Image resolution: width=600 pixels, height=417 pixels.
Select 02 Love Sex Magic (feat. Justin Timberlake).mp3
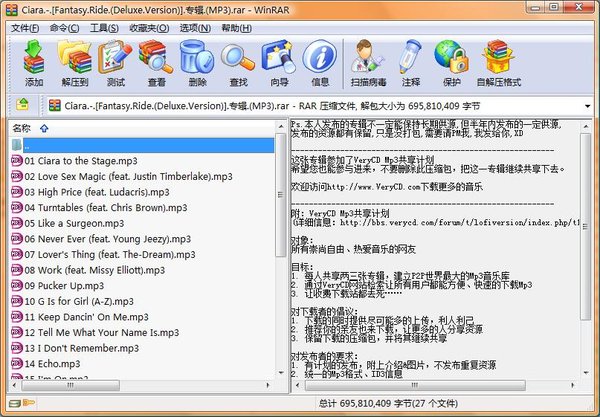[128, 176]
